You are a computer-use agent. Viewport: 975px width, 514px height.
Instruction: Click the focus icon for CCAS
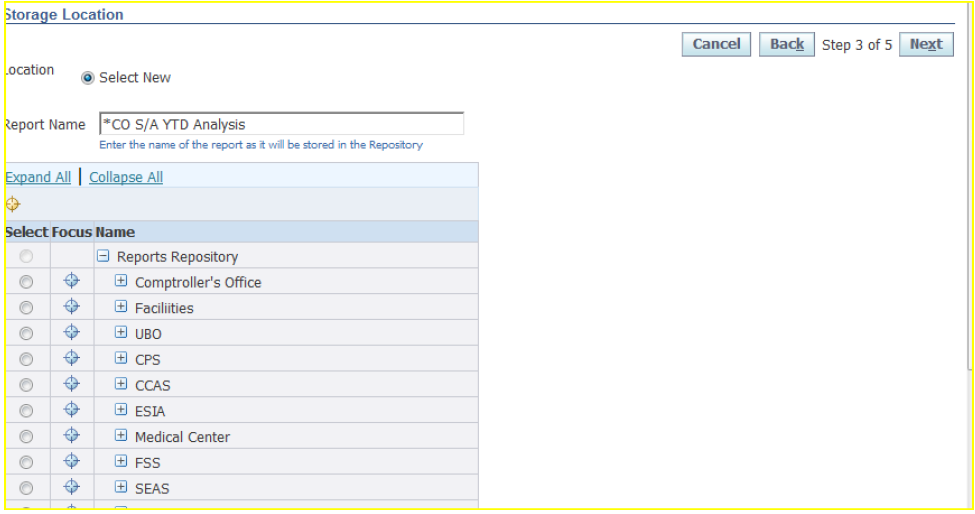72,384
